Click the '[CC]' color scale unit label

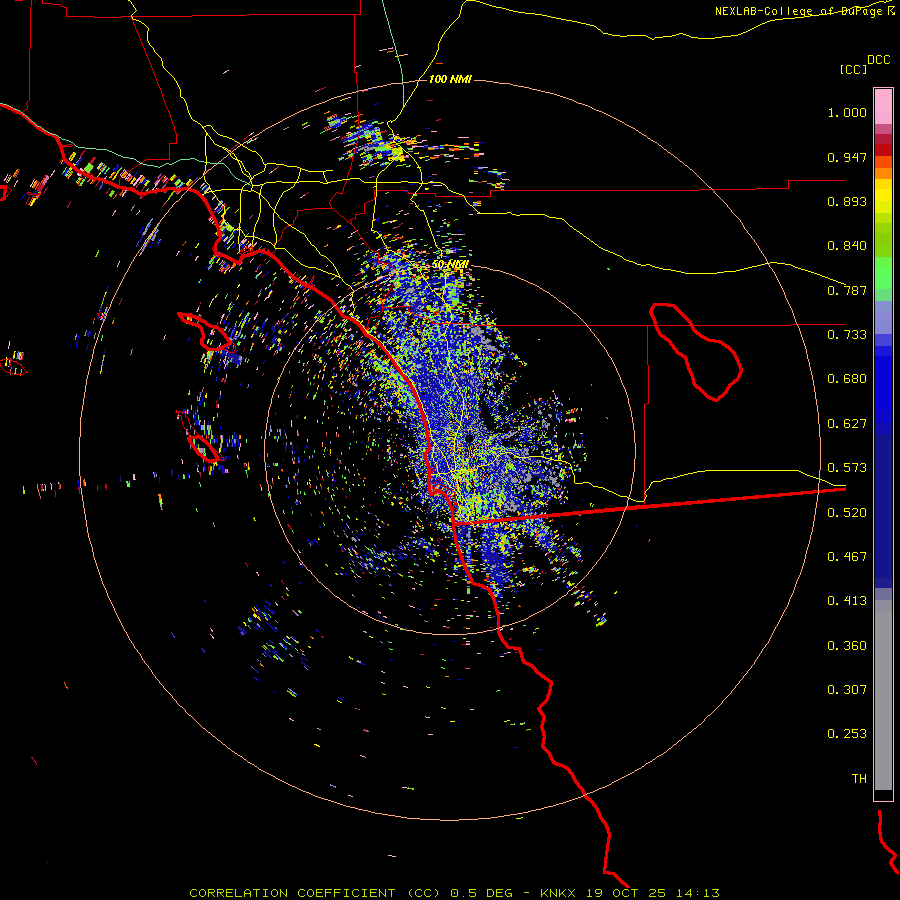(854, 69)
